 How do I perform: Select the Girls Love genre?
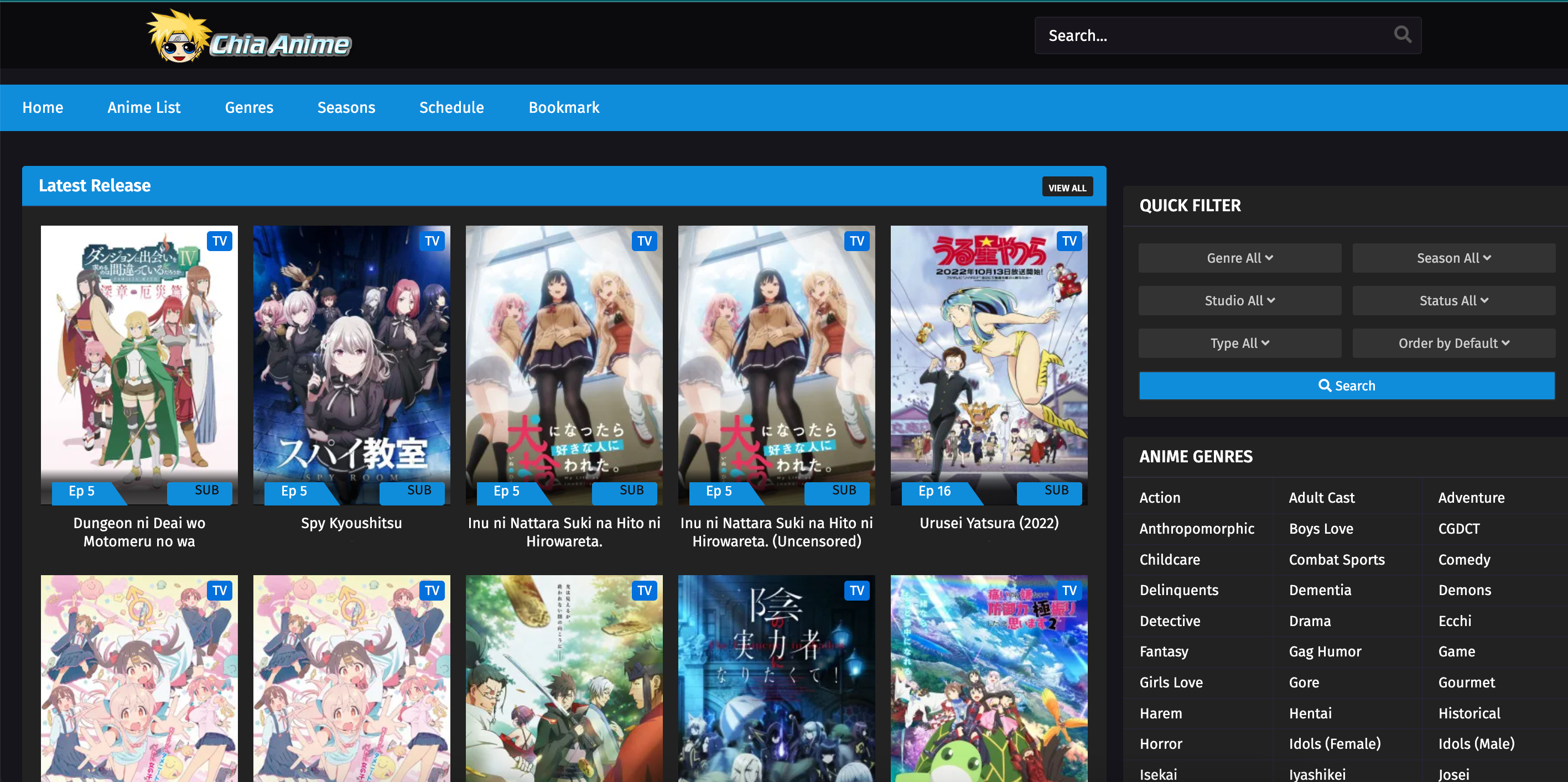coord(1171,683)
